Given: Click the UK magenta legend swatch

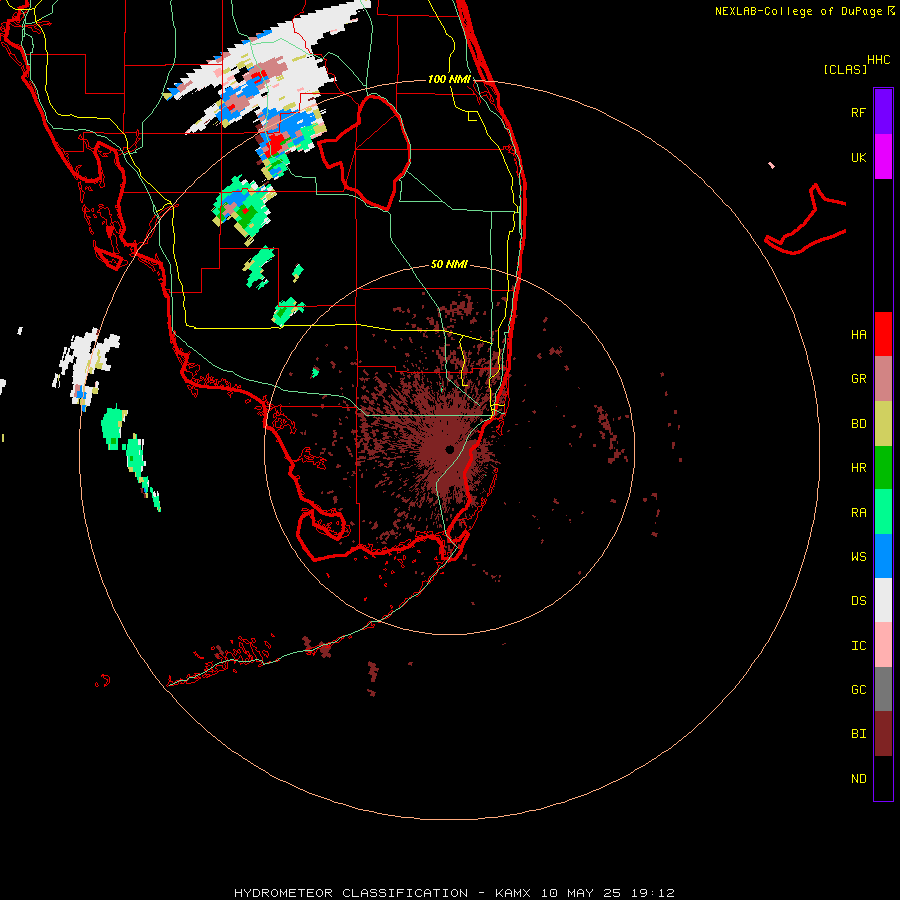Looking at the screenshot, I should pyautogui.click(x=883, y=157).
